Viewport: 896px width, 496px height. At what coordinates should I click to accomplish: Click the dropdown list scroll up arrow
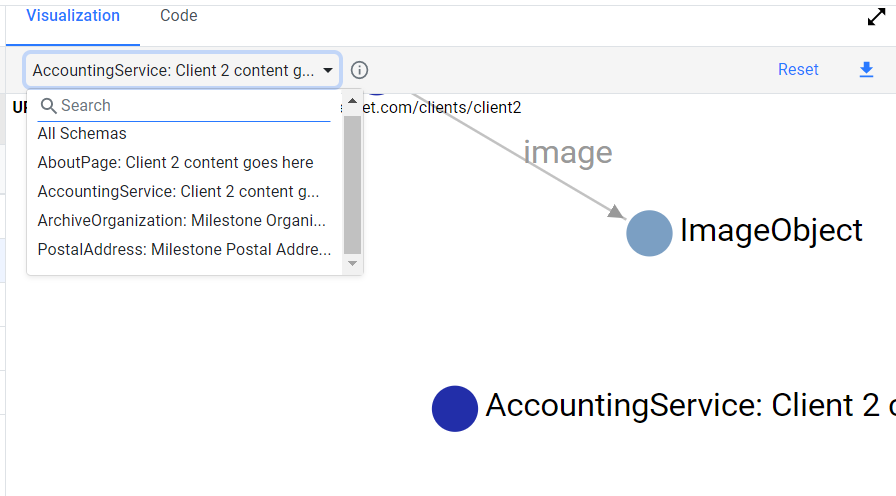click(353, 101)
